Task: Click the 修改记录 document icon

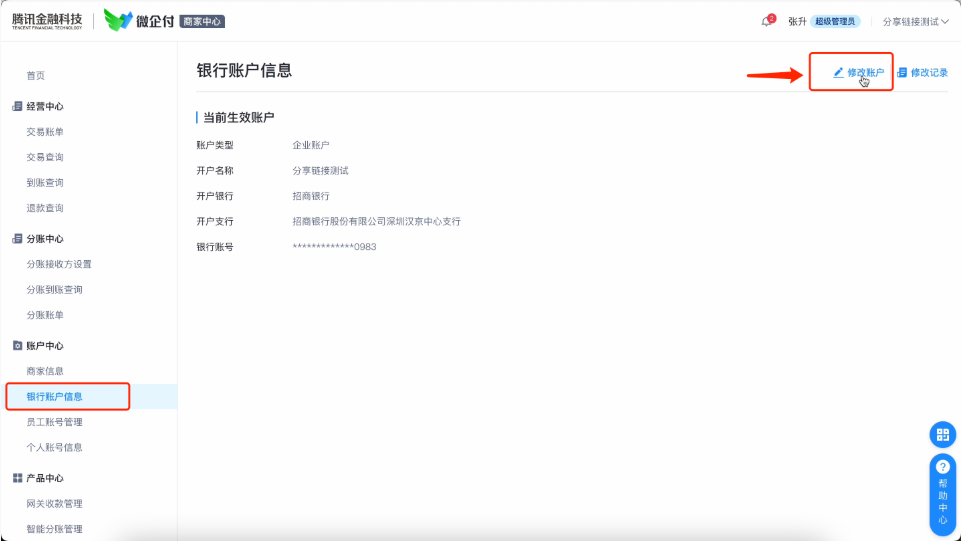Action: coord(902,72)
